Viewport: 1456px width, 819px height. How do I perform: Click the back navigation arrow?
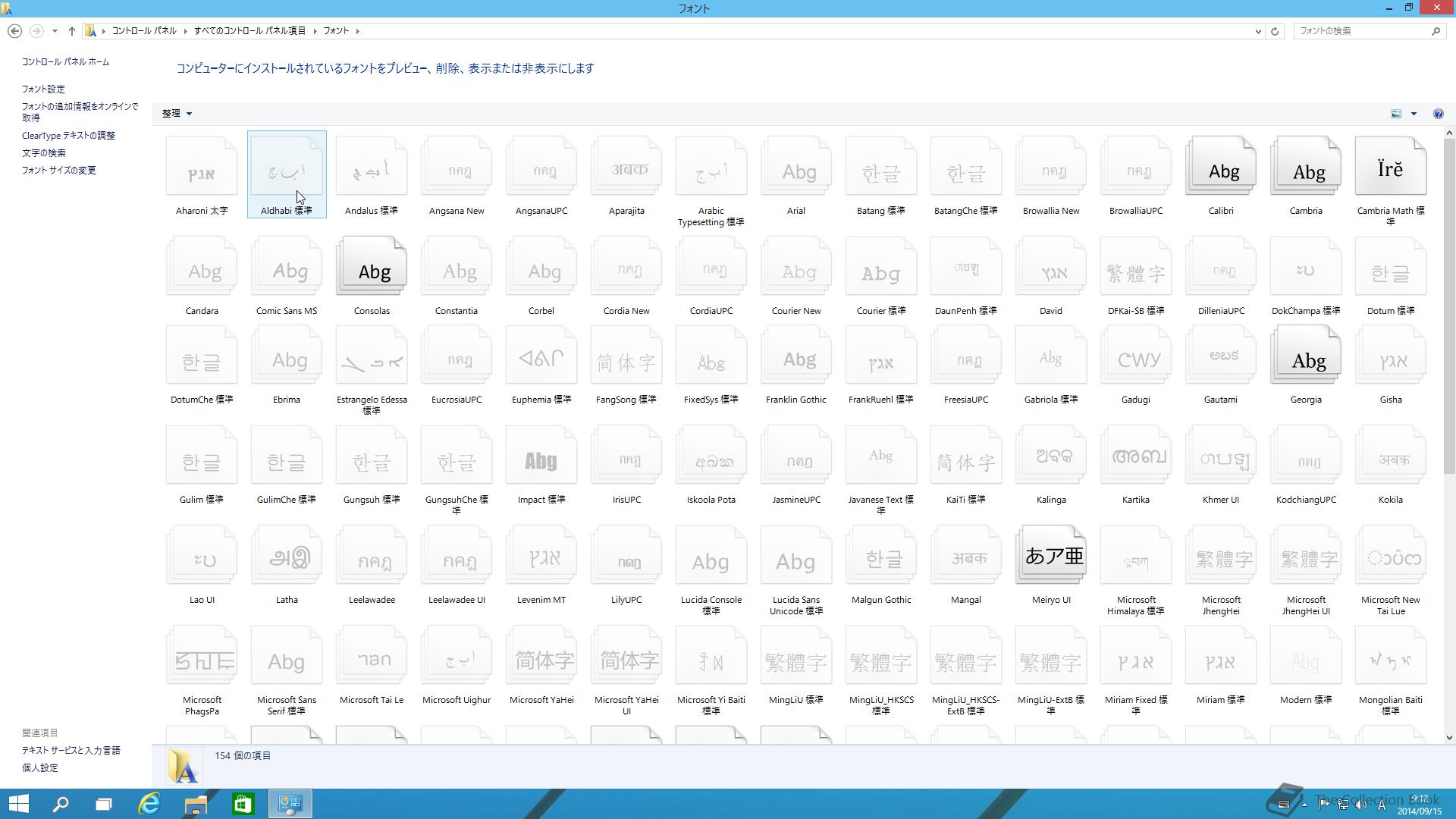coord(14,31)
